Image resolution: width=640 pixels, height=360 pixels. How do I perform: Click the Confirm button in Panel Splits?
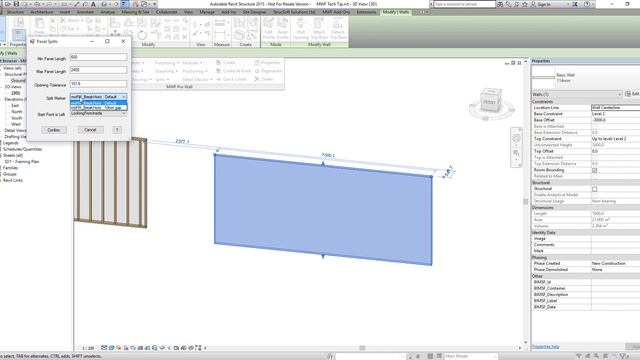(53, 130)
